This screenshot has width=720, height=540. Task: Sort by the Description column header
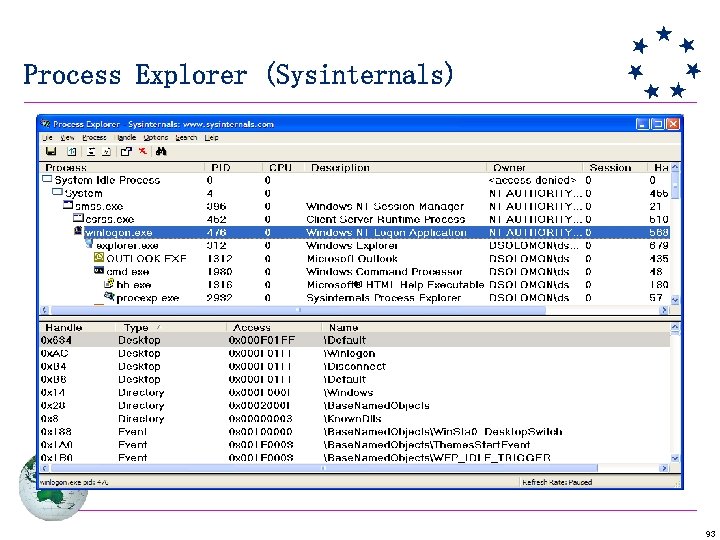(x=395, y=168)
